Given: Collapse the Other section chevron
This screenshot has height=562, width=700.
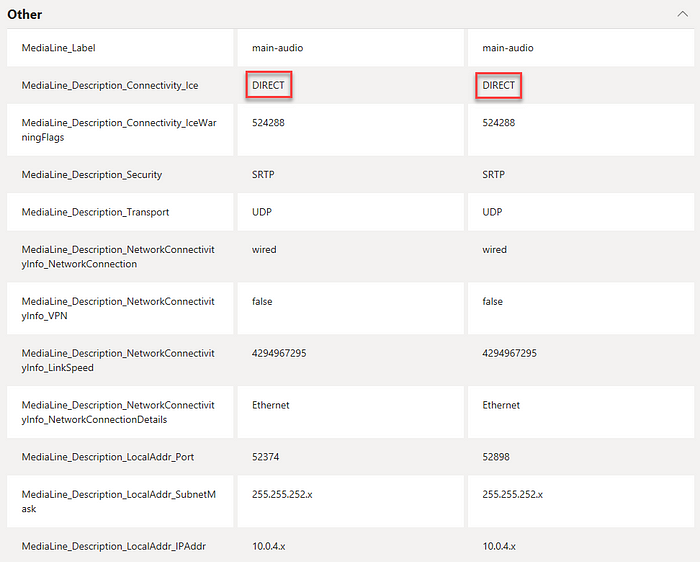Looking at the screenshot, I should (x=682, y=14).
